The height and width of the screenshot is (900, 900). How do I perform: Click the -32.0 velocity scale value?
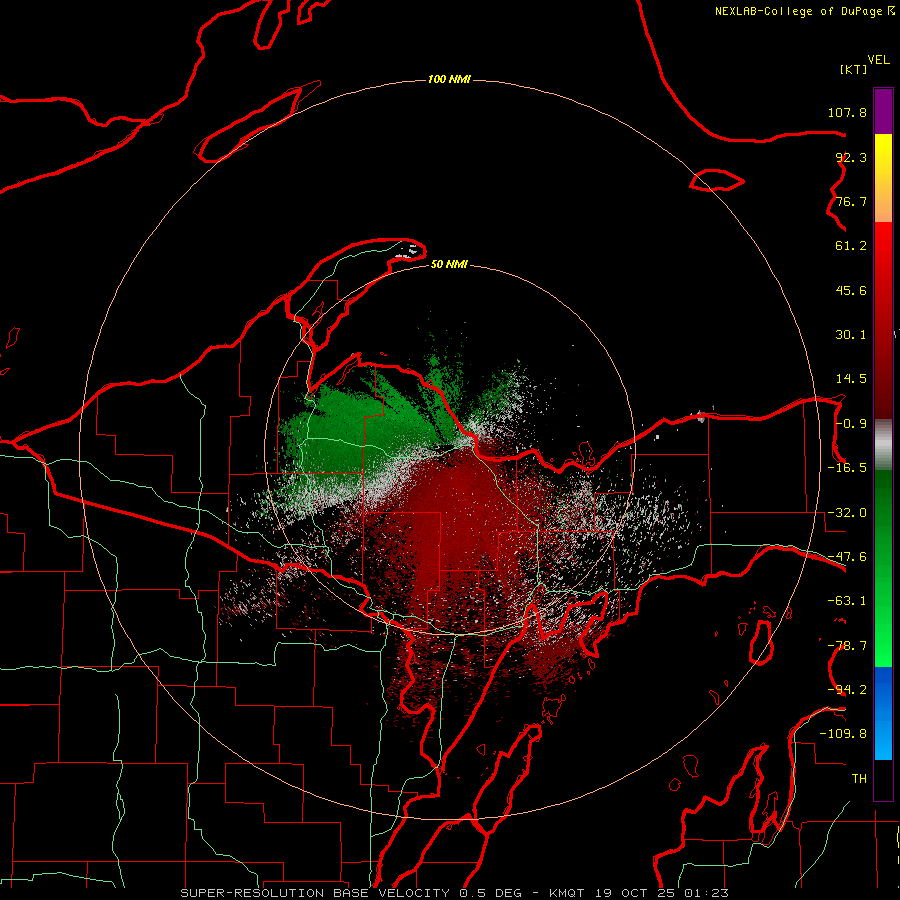pos(847,513)
